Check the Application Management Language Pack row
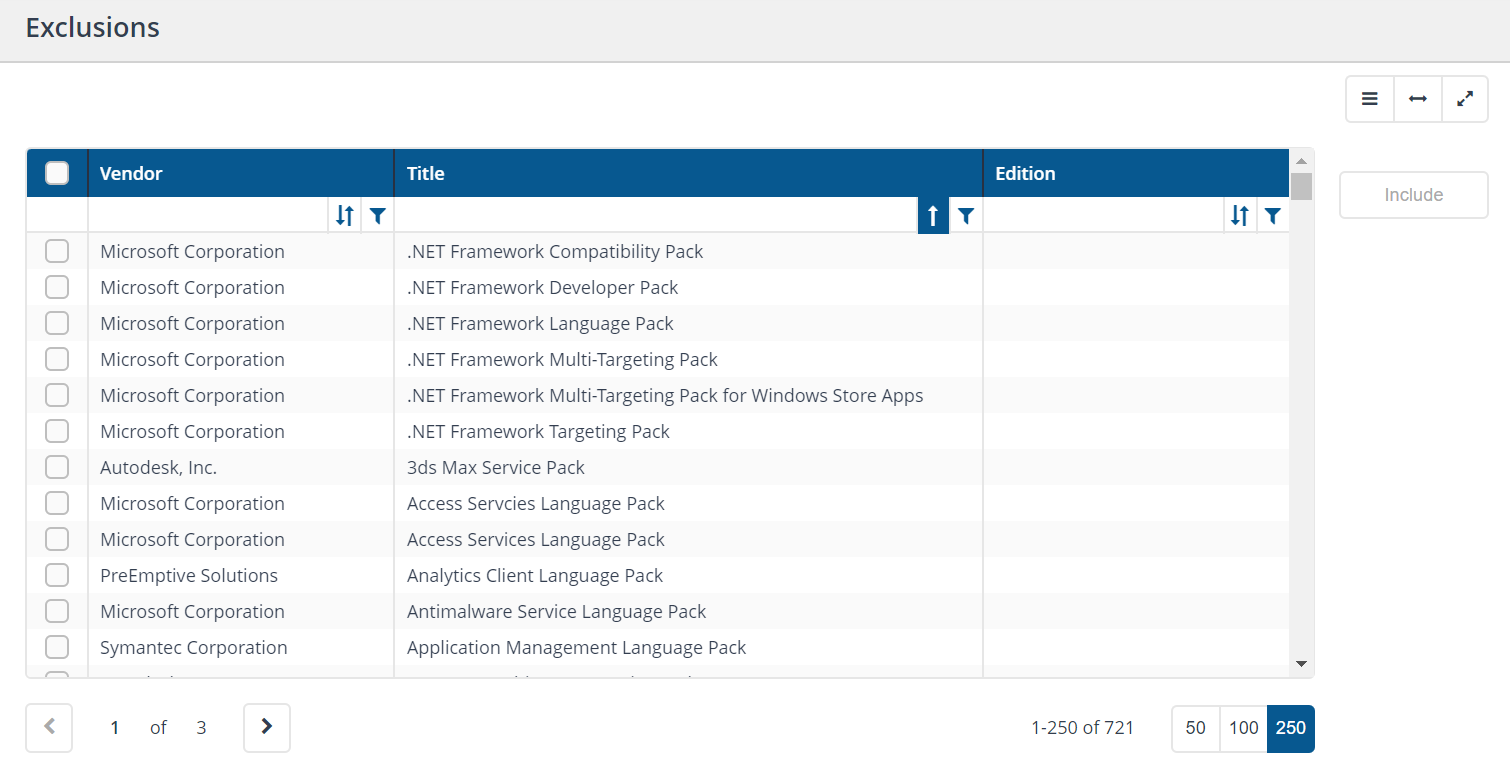This screenshot has height=771, width=1510. 57,647
